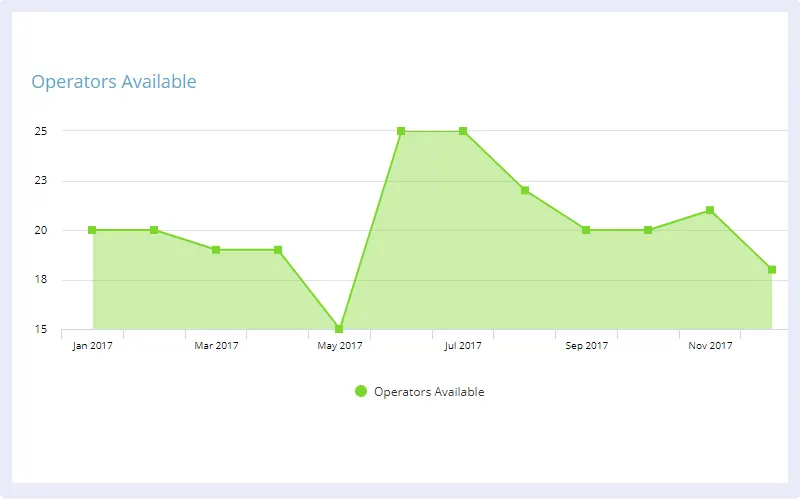800x500 pixels.
Task: Click the Jun 2017 peak data point
Action: [401, 131]
